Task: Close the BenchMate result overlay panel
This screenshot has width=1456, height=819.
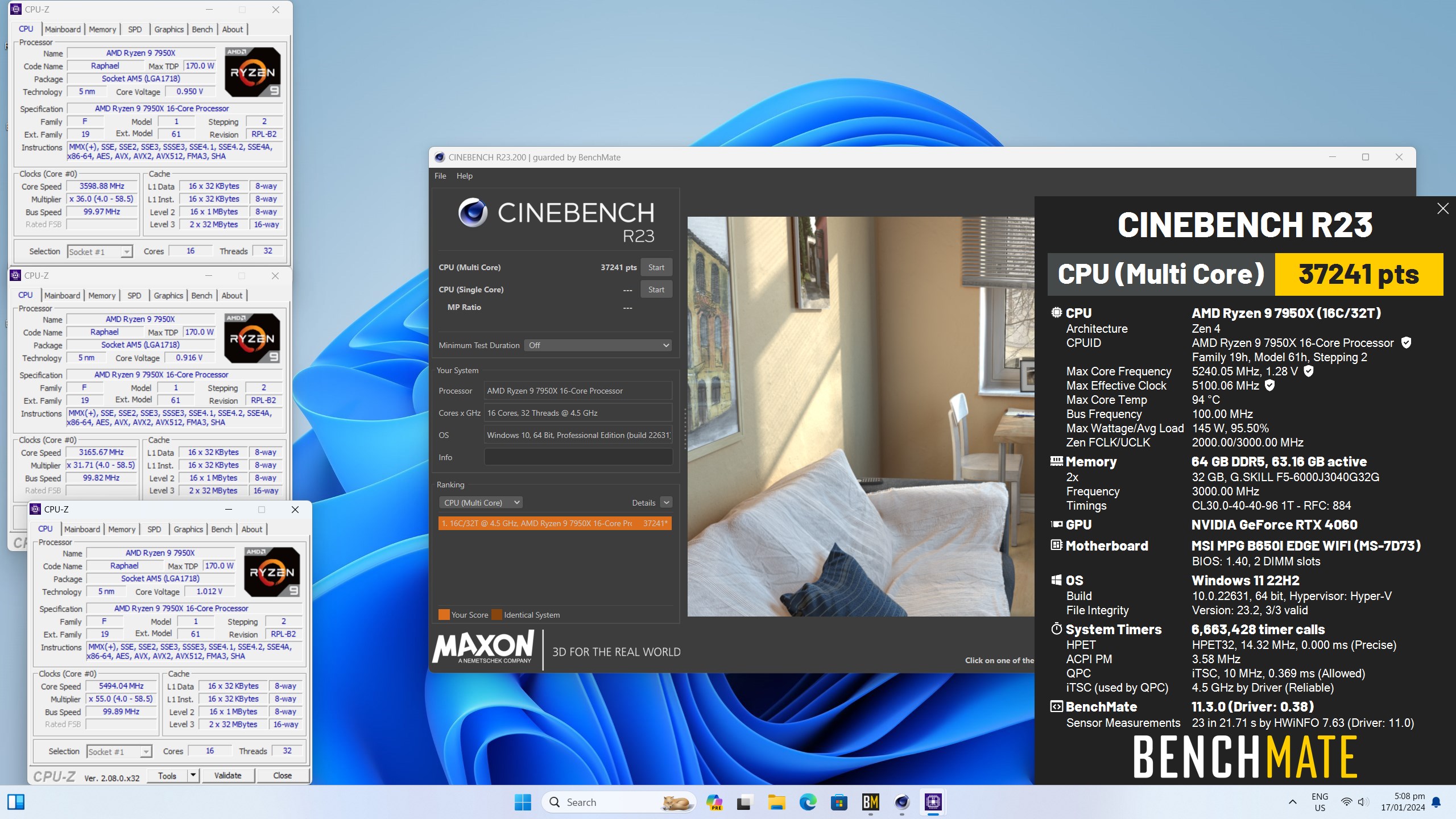Action: pos(1443,209)
